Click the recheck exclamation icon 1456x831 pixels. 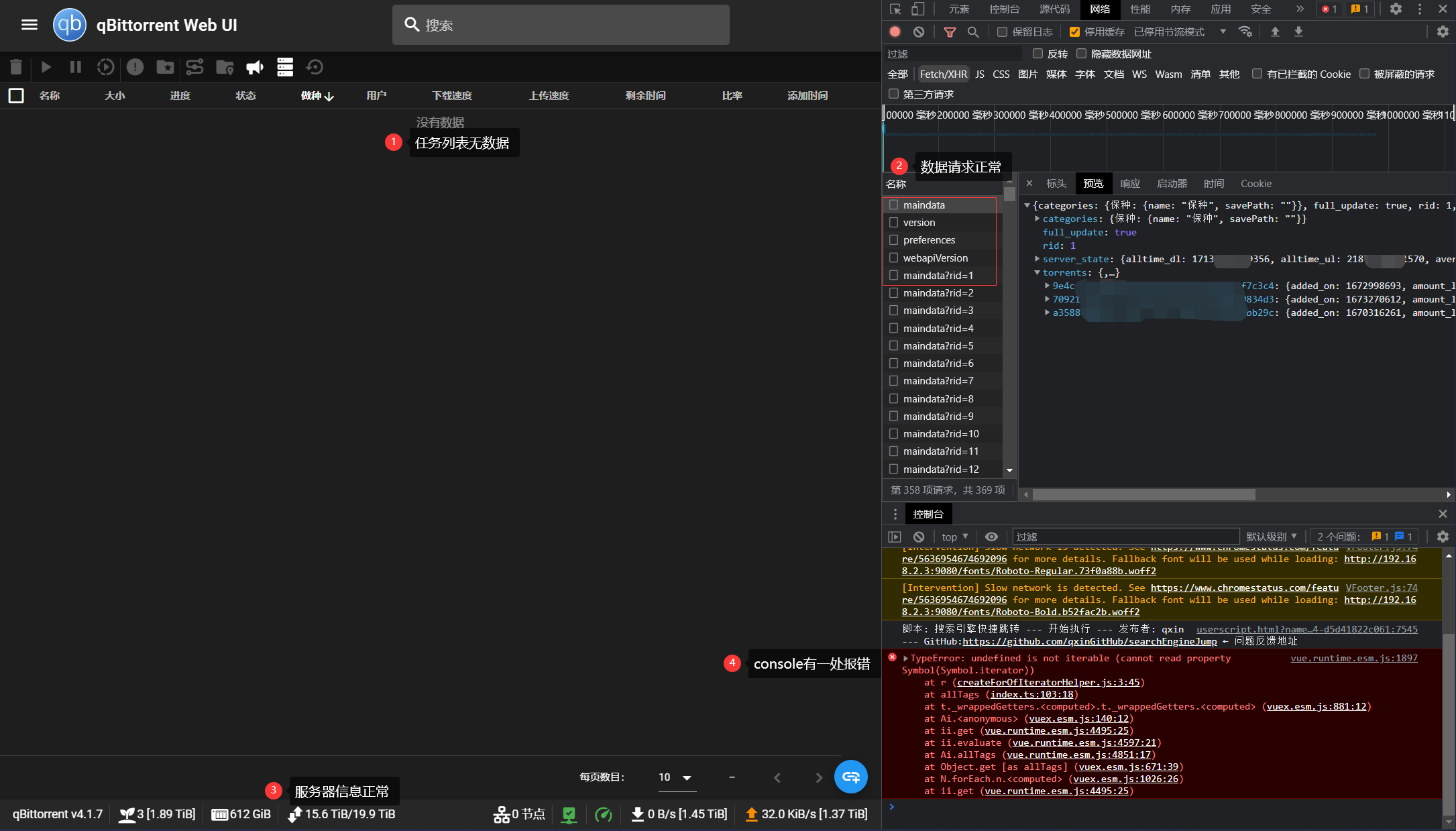pos(135,67)
